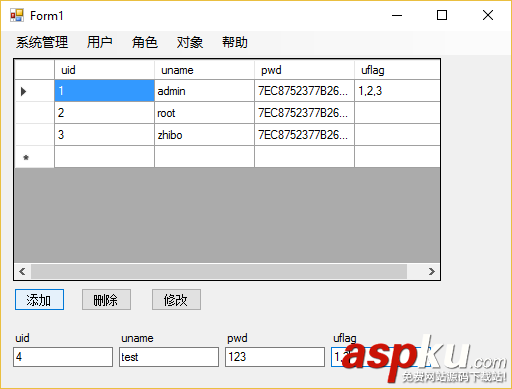Minimize the Form1 window
This screenshot has width=512, height=389.
coord(397,15)
